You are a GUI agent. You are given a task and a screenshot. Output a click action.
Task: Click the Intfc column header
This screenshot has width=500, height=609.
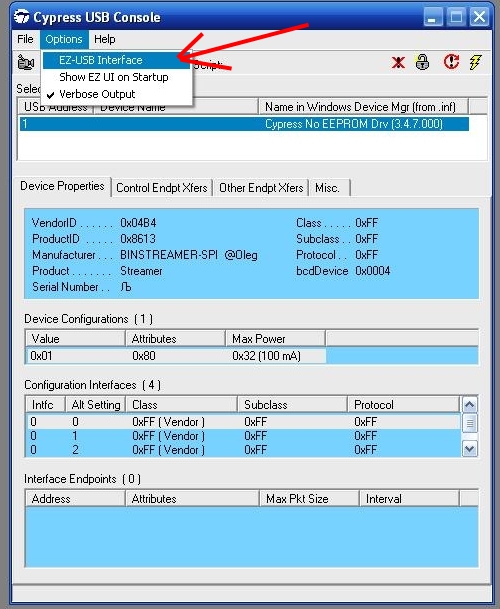(x=45, y=405)
